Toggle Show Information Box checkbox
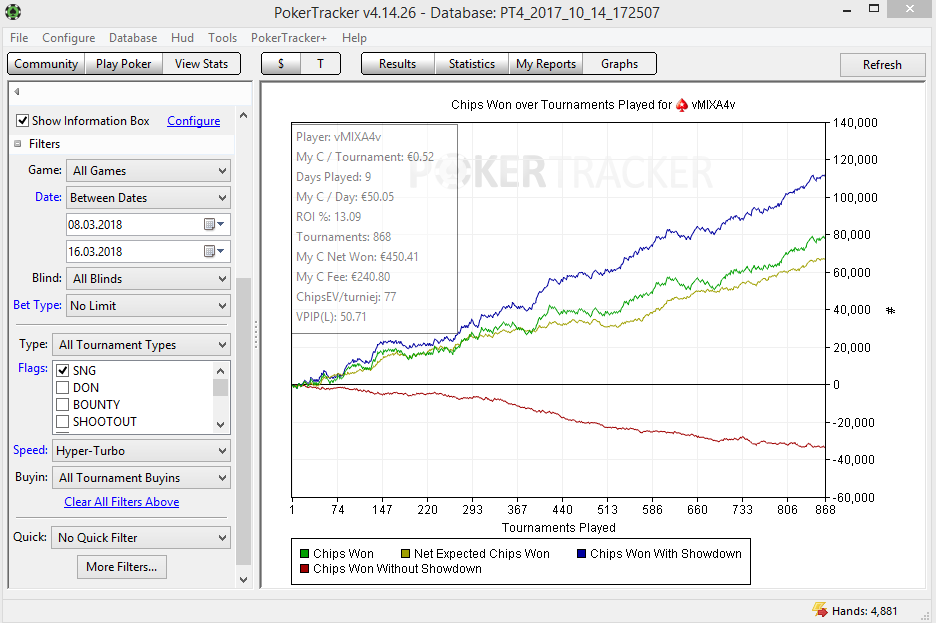This screenshot has width=936, height=623. pyautogui.click(x=22, y=121)
